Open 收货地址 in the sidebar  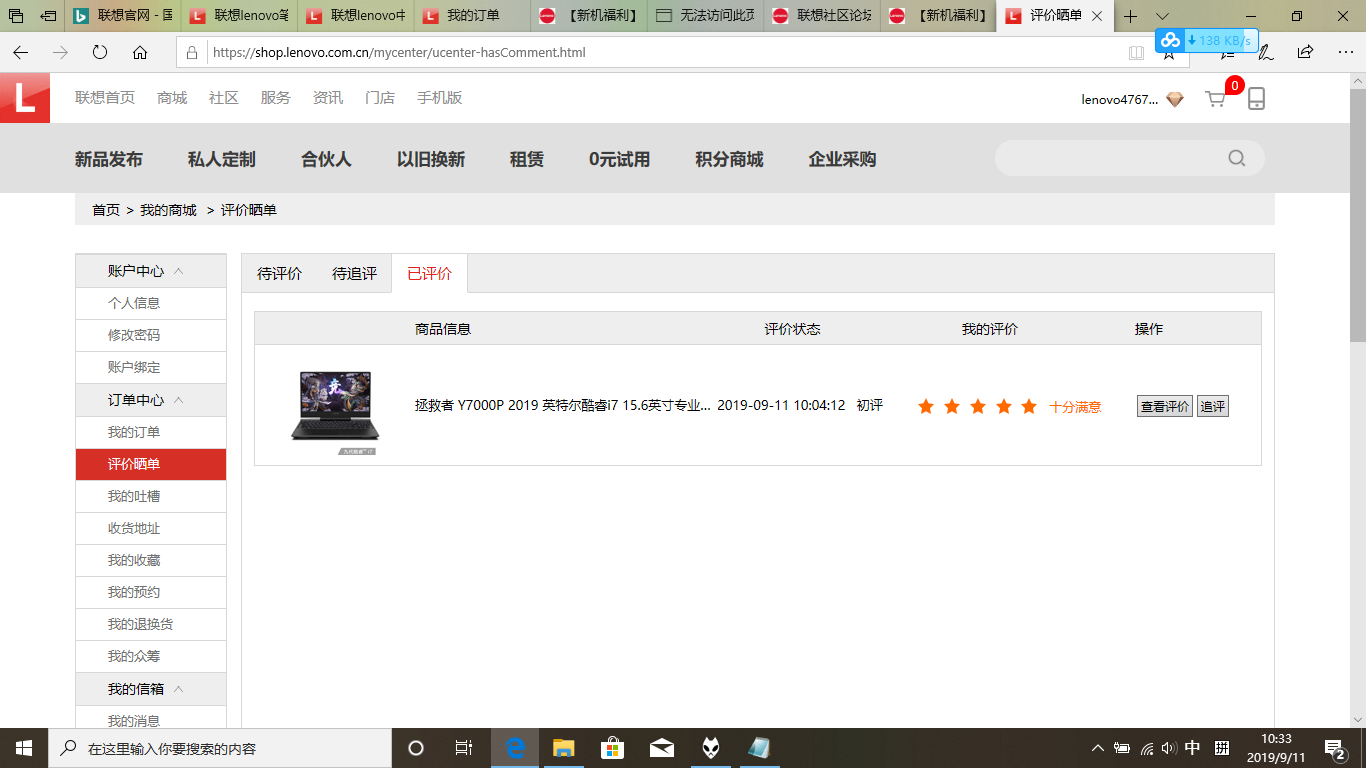click(134, 528)
